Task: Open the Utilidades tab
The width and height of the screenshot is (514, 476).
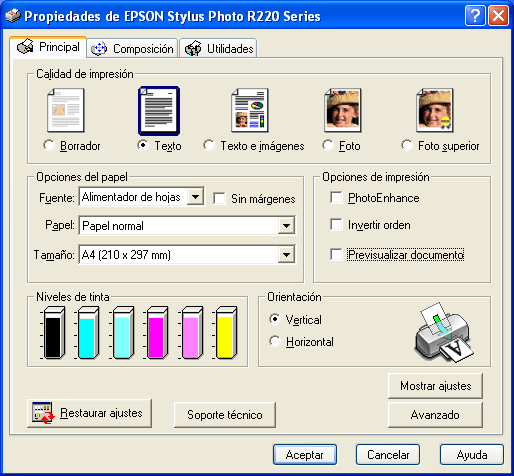Action: 218,49
